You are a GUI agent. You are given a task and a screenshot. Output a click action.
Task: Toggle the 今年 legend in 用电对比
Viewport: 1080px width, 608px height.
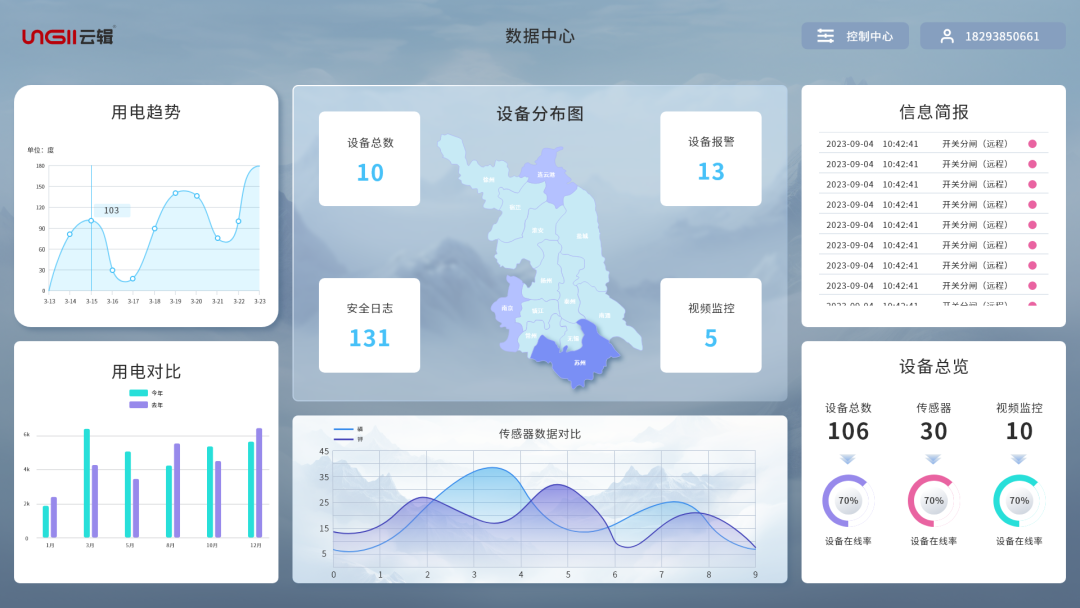[x=148, y=392]
